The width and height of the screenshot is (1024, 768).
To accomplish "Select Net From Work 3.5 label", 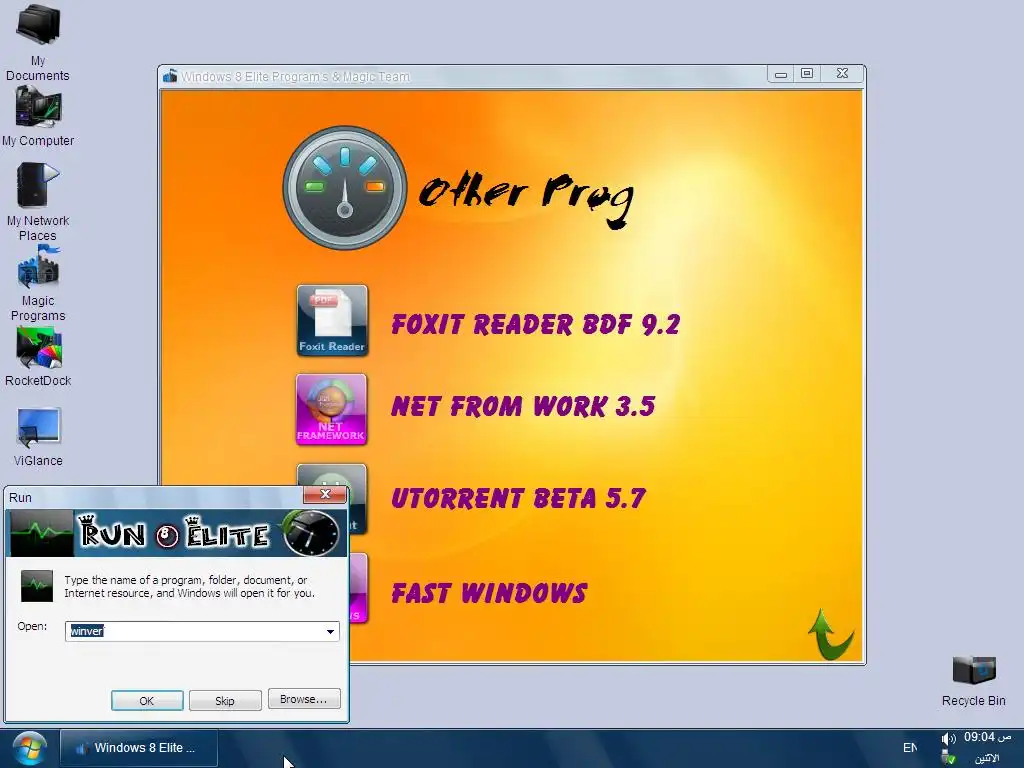I will (523, 406).
